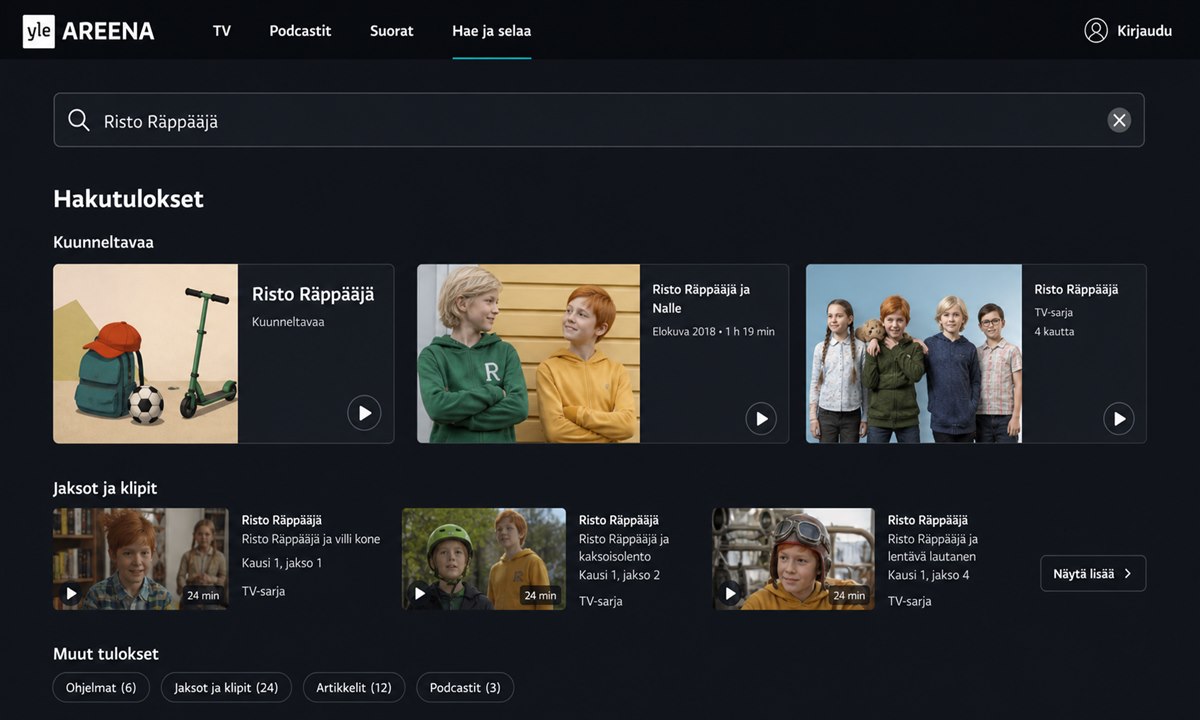Screen dimensions: 1200x720
Task: Click the user profile icon beside Kirjaudu
Action: 1096,31
